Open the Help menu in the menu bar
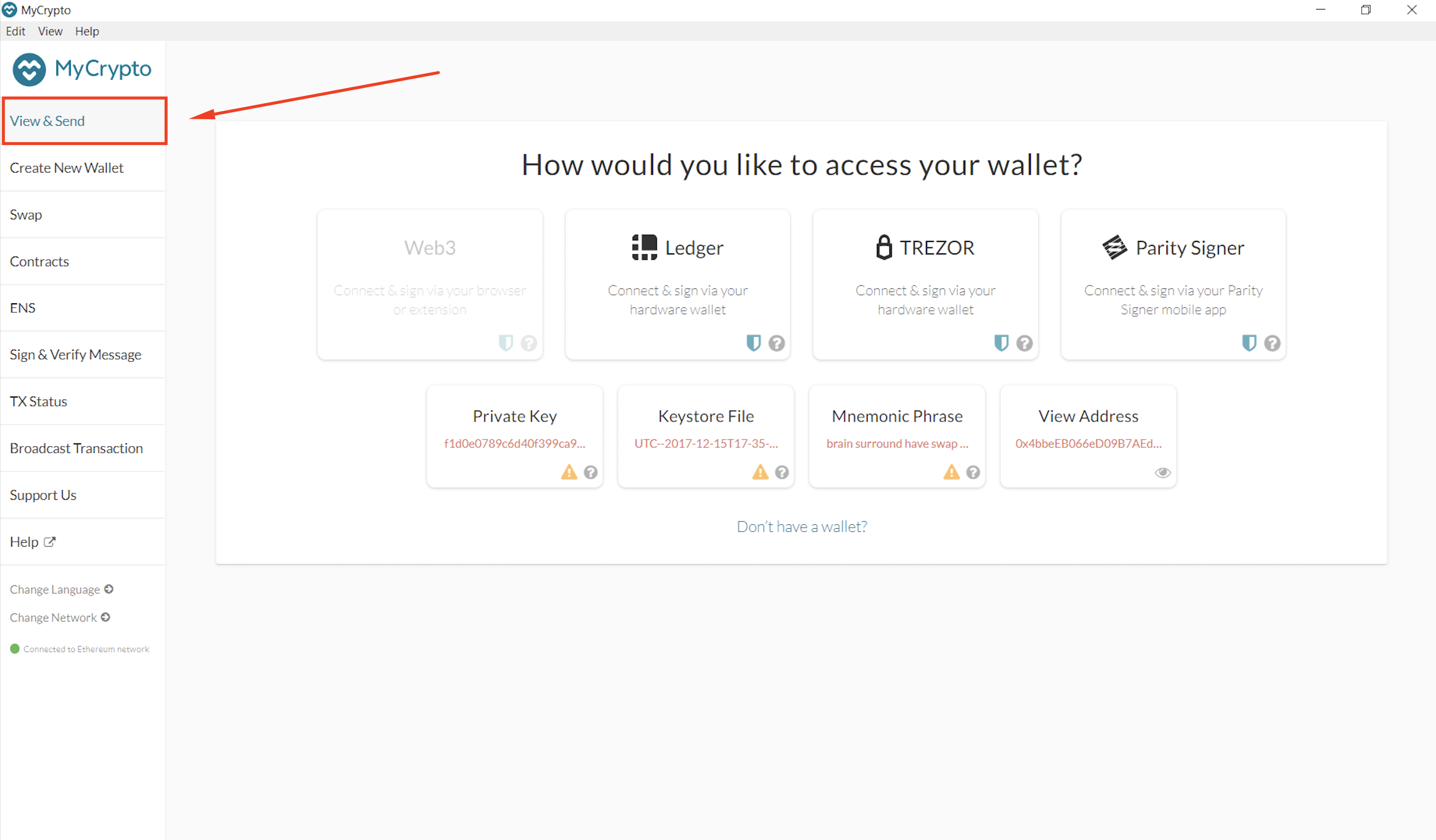This screenshot has width=1436, height=840. [87, 31]
